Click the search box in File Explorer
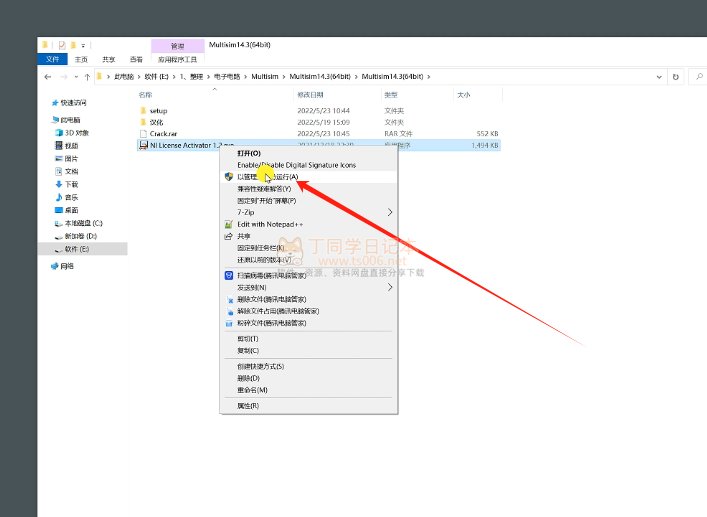 pos(694,76)
